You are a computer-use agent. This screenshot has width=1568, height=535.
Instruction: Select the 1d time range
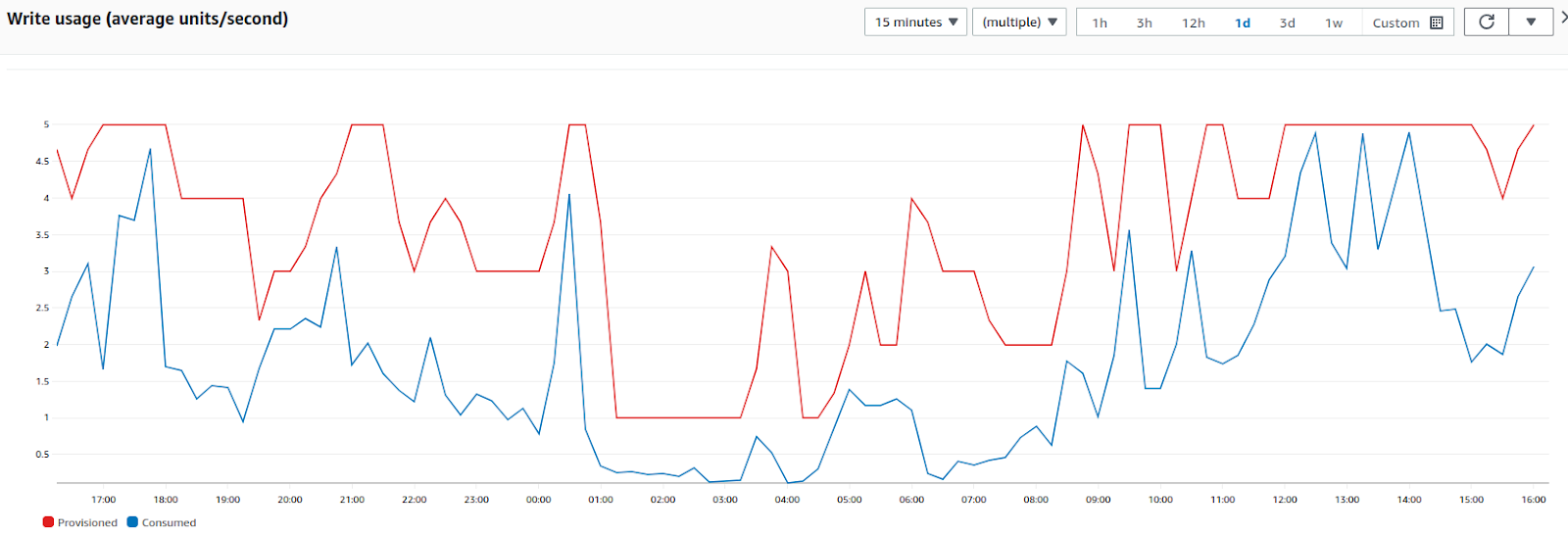[x=1242, y=23]
